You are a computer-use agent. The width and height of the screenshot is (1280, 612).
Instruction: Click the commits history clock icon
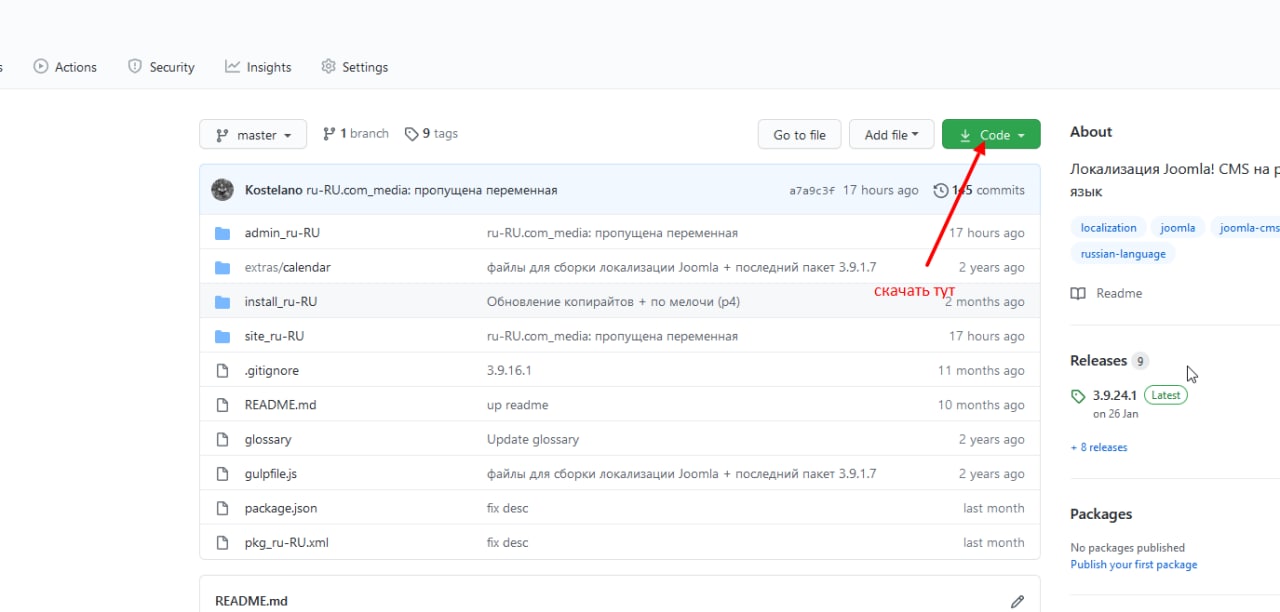(x=940, y=190)
